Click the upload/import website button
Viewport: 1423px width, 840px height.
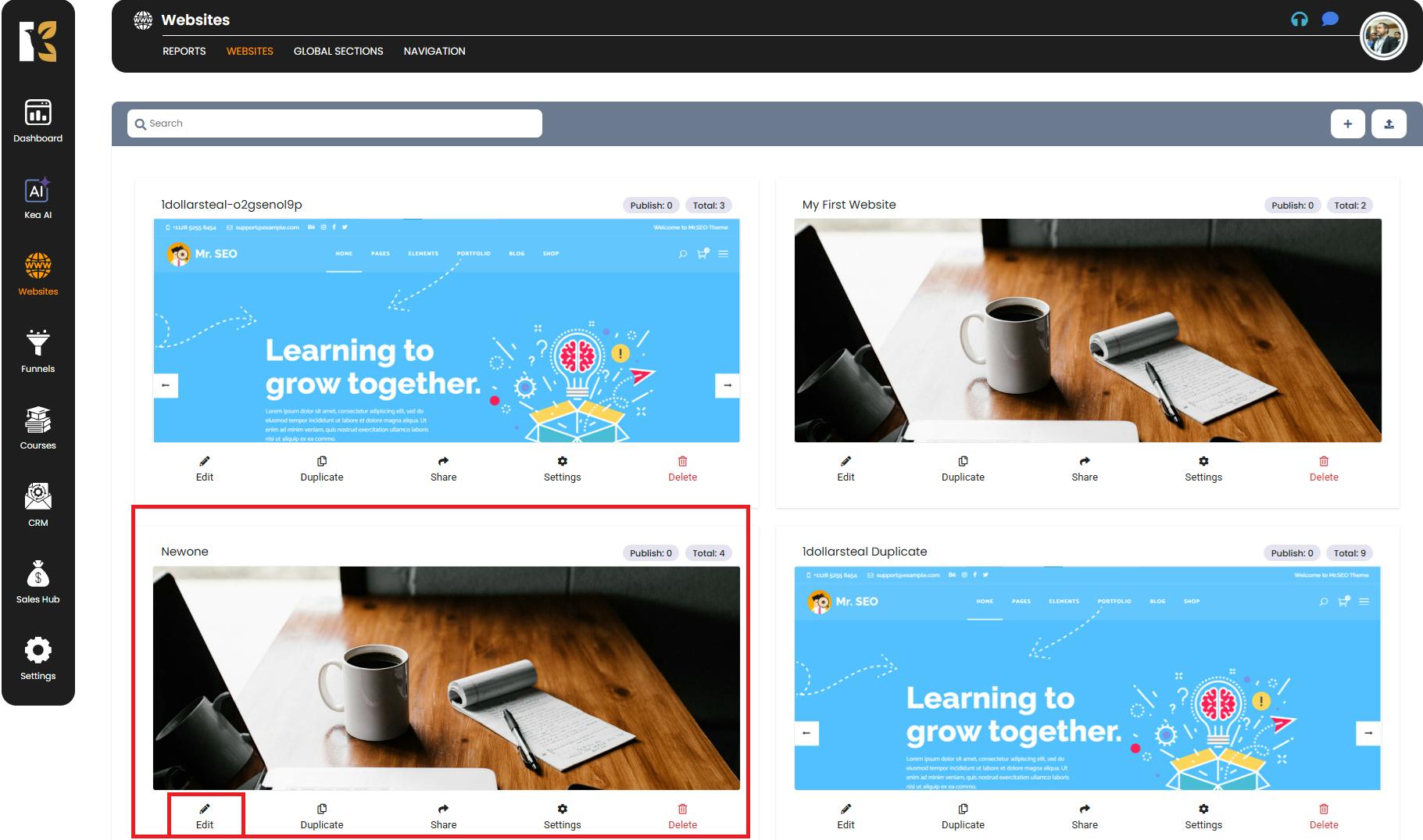click(x=1389, y=123)
